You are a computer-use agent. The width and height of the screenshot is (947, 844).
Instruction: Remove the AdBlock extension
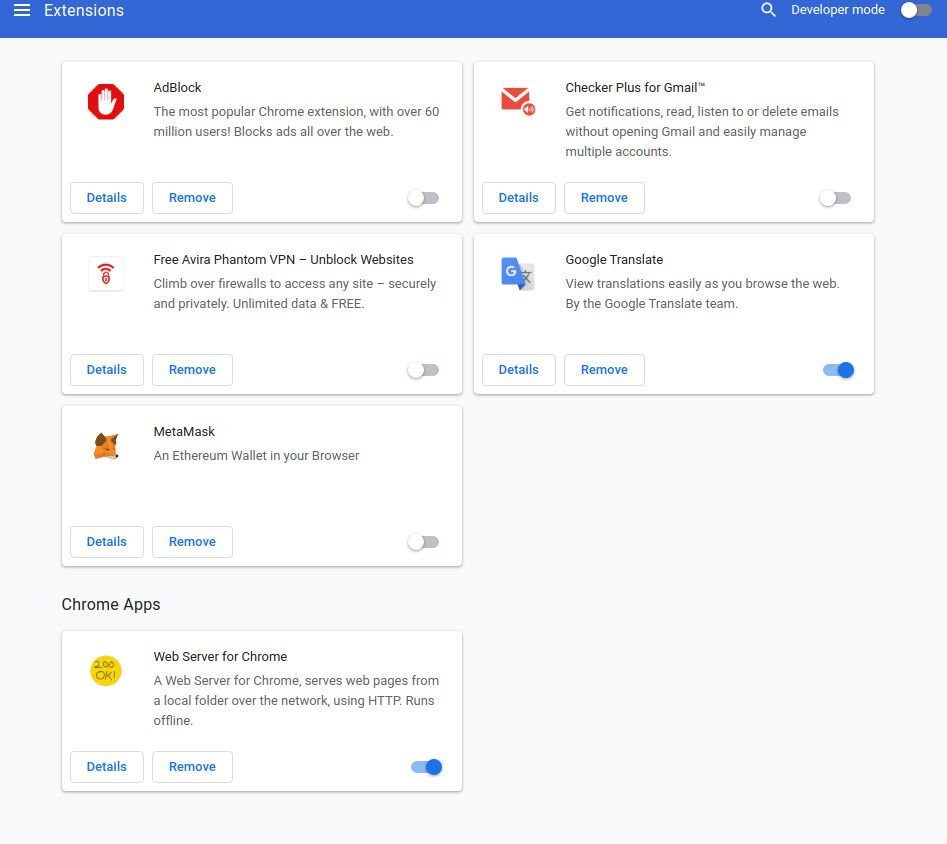tap(192, 198)
